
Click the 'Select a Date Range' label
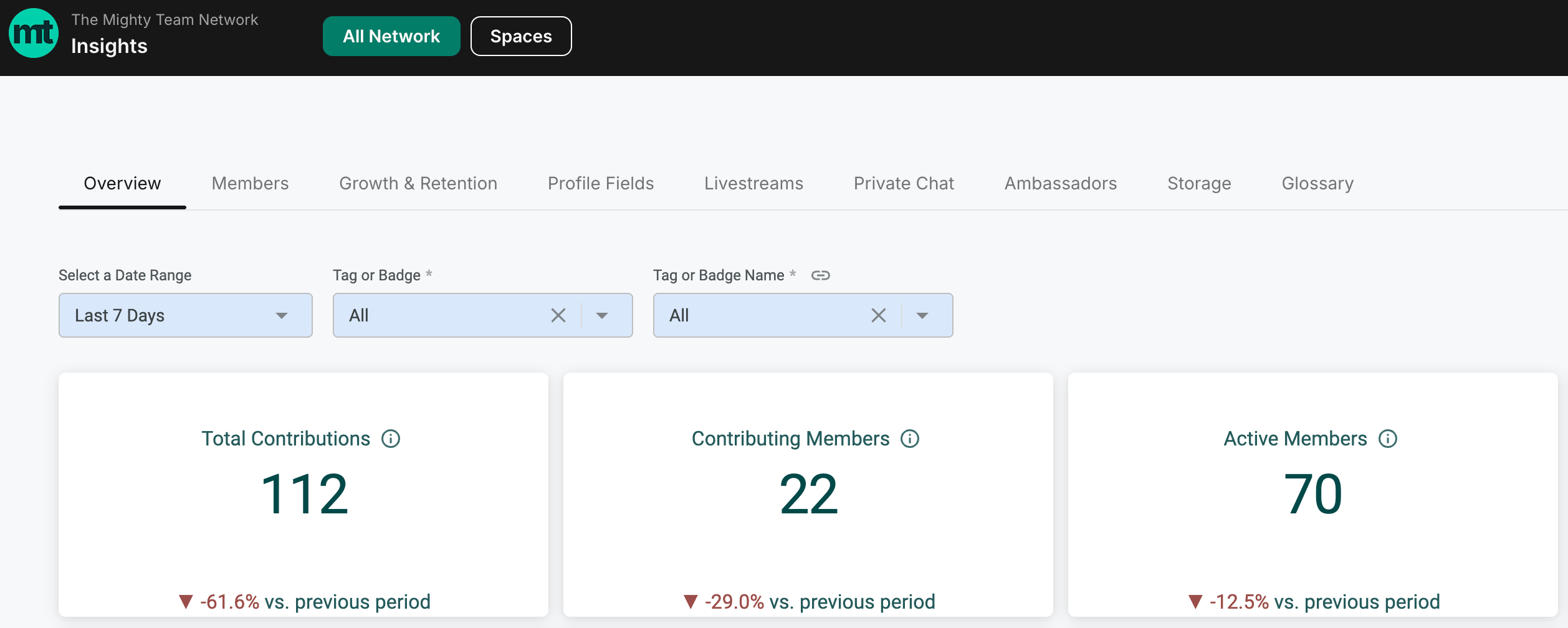coord(125,275)
